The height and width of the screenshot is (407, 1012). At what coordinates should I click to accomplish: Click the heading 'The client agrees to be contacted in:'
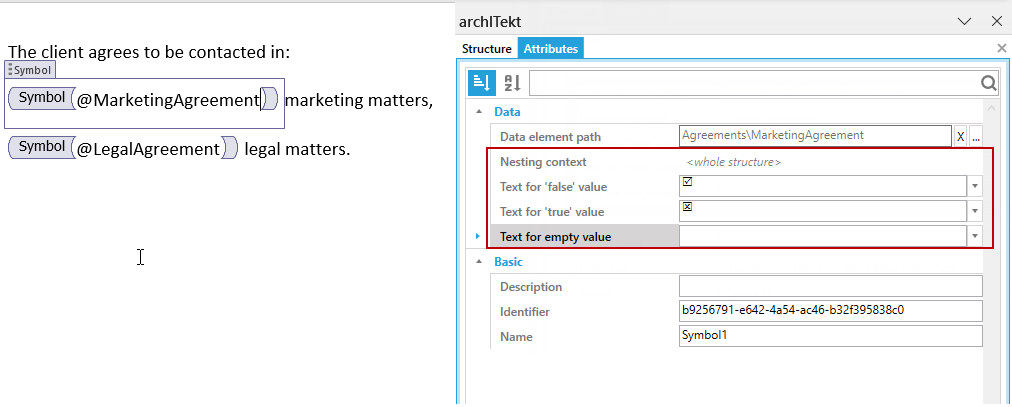pyautogui.click(x=149, y=52)
